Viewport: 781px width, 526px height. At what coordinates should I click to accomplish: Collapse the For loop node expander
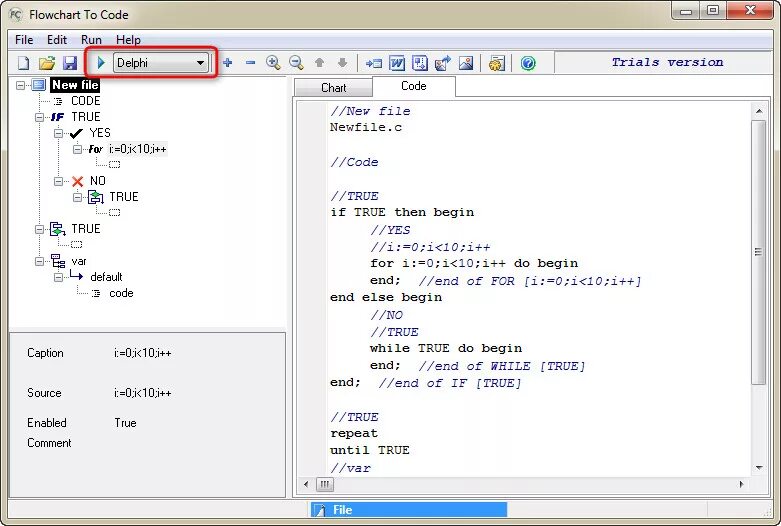77,149
